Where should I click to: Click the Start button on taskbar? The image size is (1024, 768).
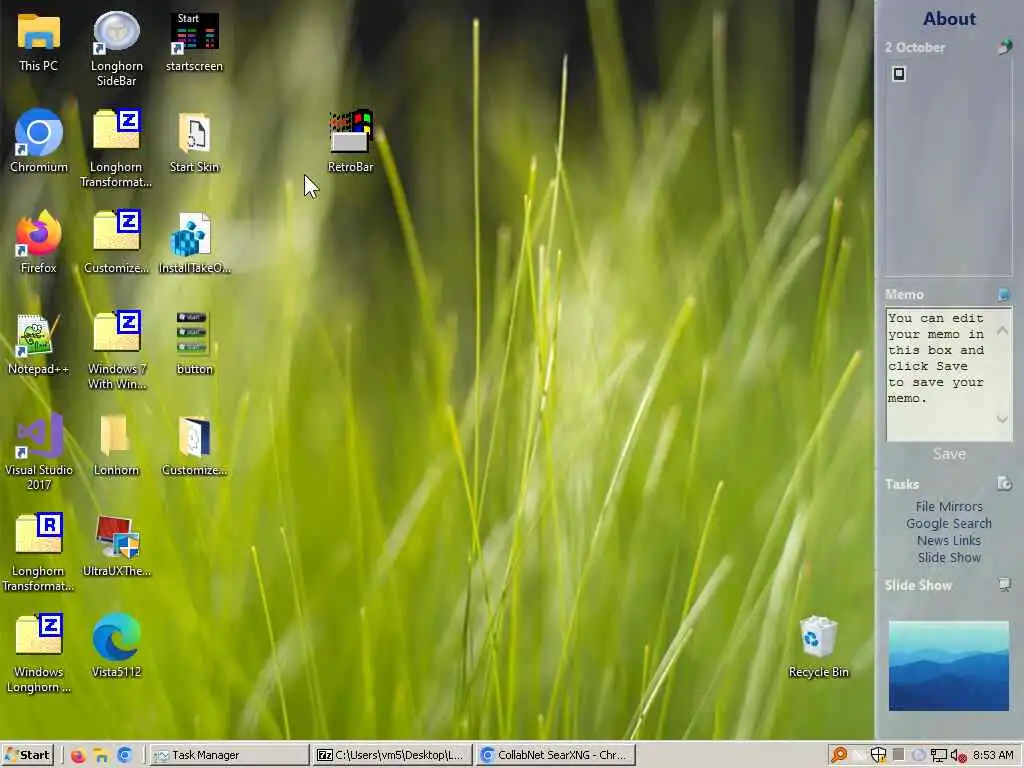(27, 755)
